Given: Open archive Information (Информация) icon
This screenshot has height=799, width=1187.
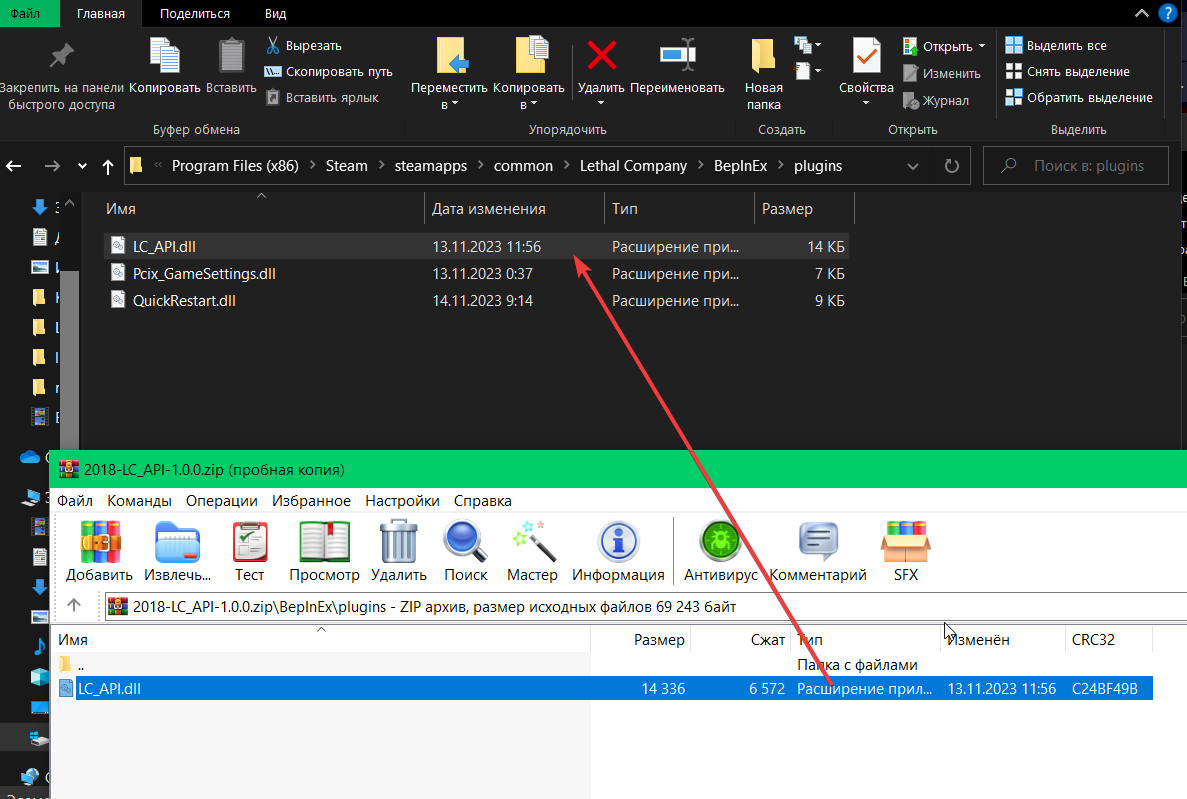Looking at the screenshot, I should pos(618,542).
